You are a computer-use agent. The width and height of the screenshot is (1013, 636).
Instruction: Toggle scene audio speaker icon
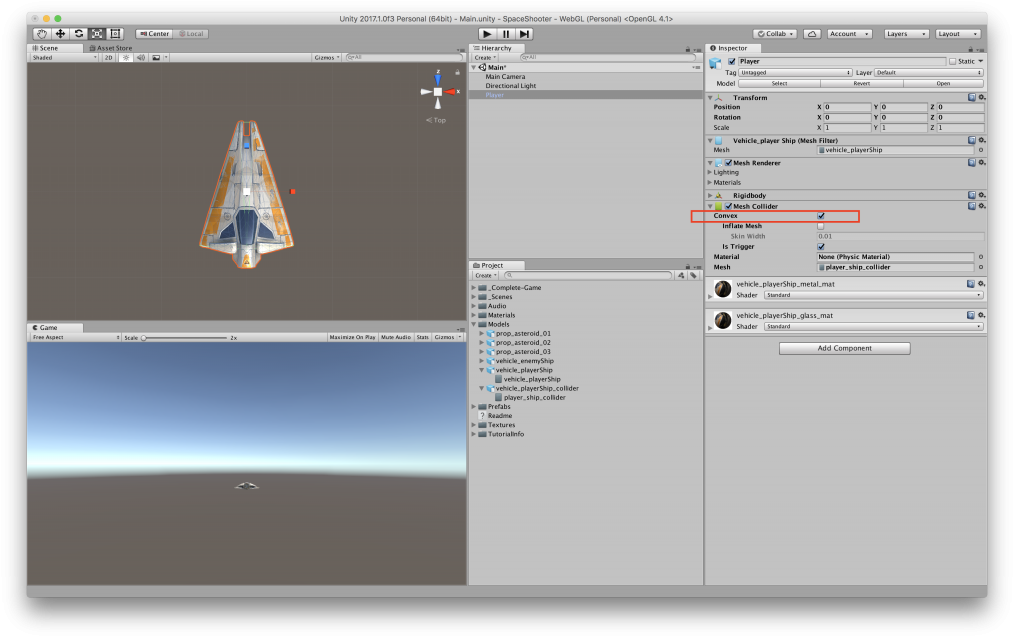point(140,57)
